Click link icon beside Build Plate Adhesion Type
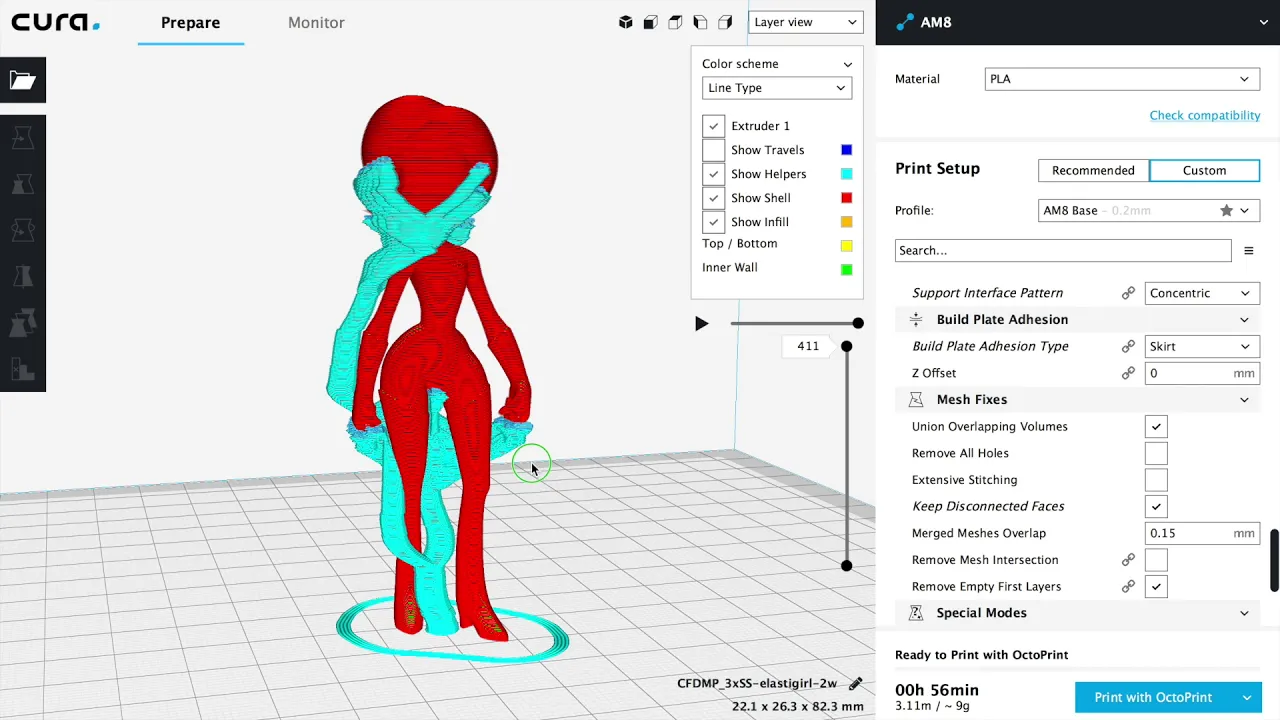 click(x=1128, y=346)
